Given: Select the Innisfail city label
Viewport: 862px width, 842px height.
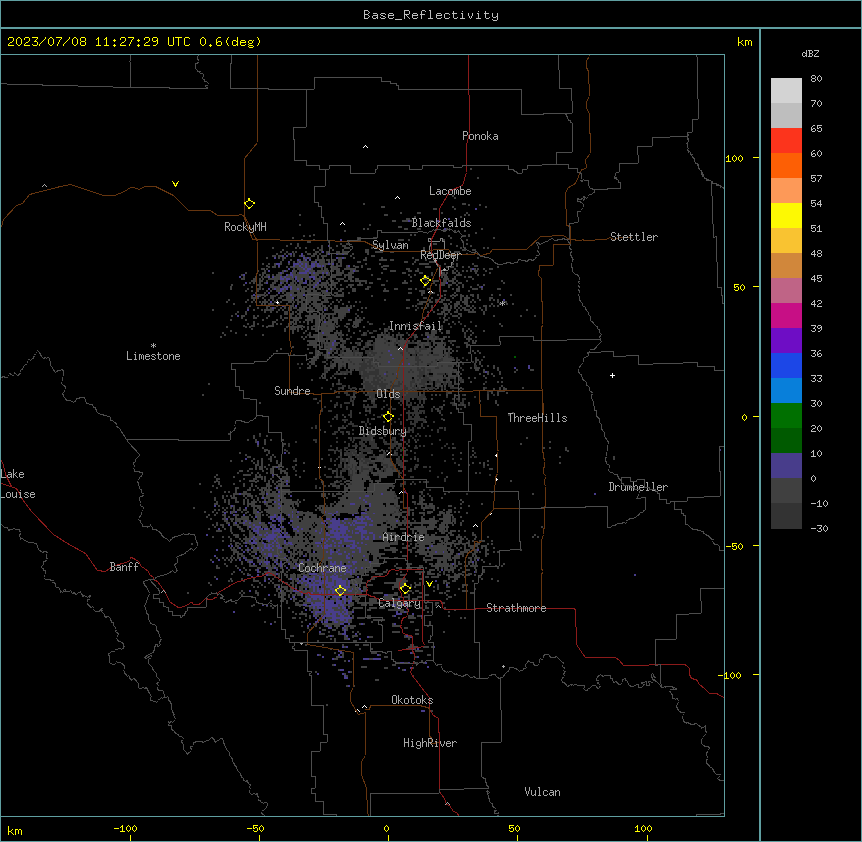Looking at the screenshot, I should tap(416, 326).
